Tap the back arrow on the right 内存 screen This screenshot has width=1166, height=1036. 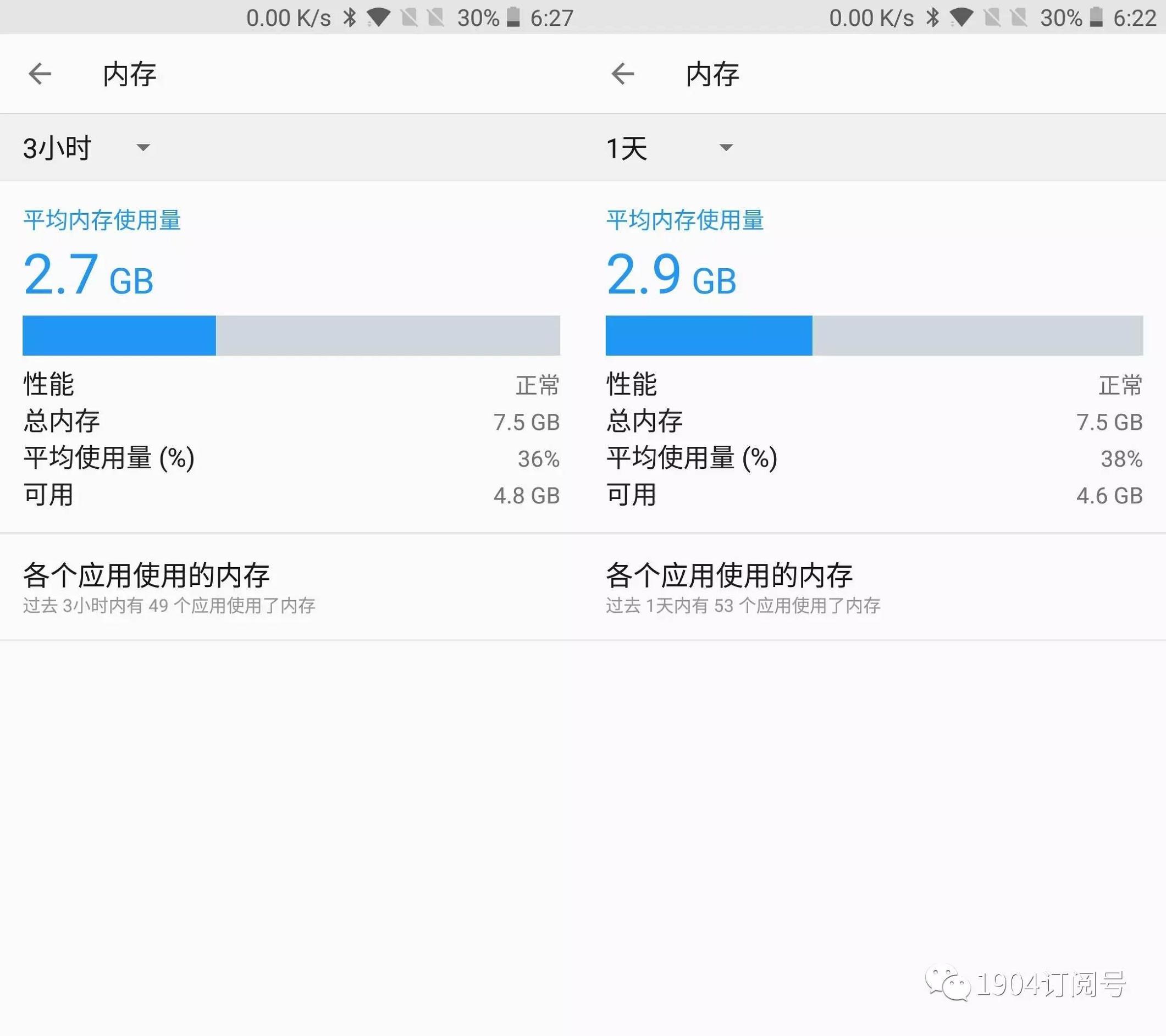pos(623,74)
